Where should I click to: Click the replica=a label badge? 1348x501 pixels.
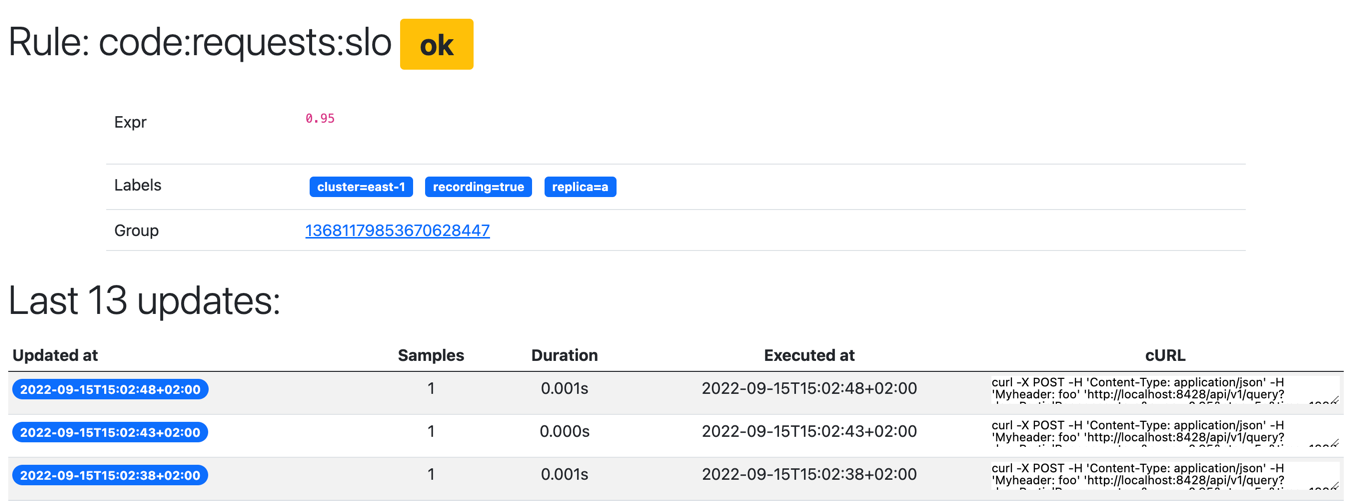point(580,187)
